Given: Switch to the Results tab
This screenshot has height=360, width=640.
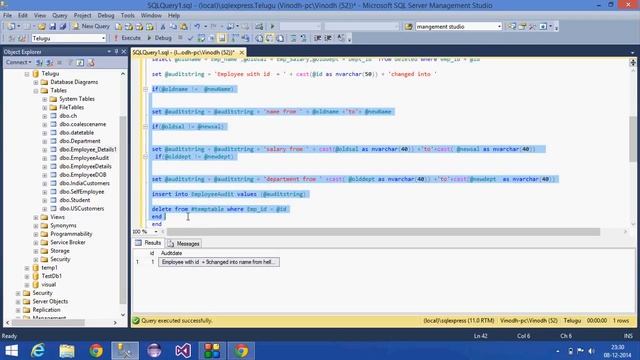Looking at the screenshot, I should 148,243.
